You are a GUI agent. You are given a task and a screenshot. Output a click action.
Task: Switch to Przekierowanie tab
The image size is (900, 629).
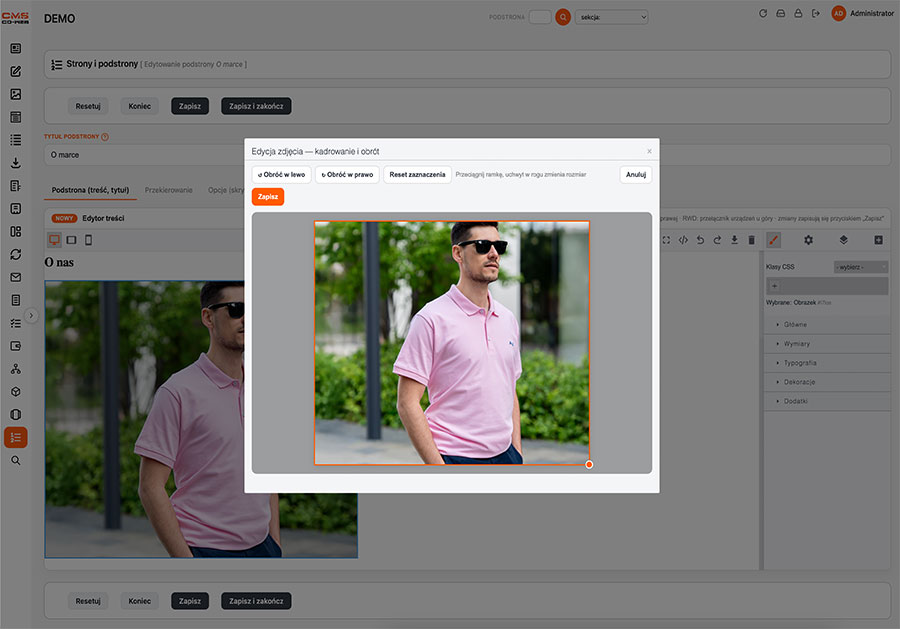169,190
